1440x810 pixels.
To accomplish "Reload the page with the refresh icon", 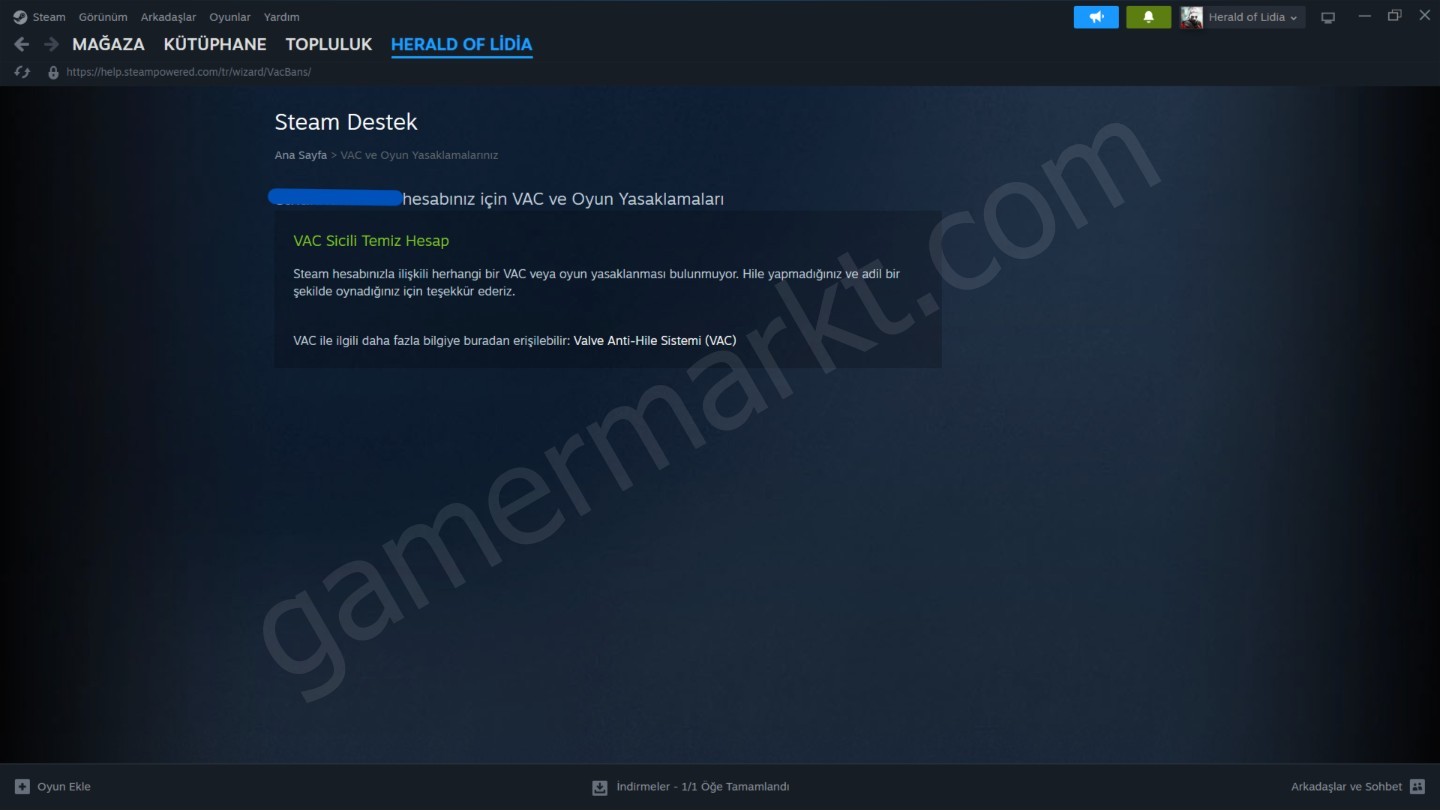I will 22,72.
